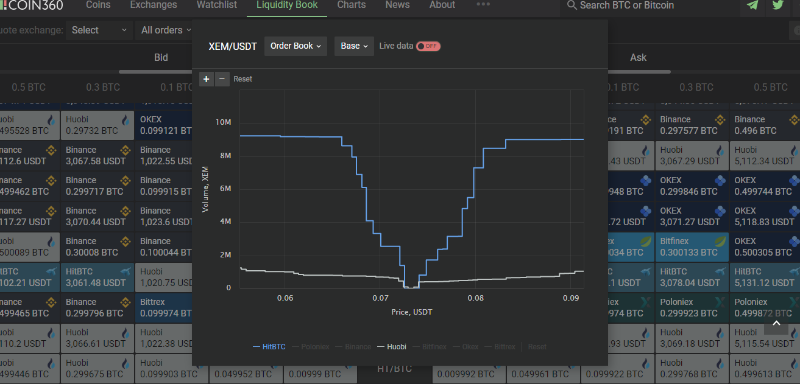Click the COIN360 logo
The image size is (800, 384).
tap(32, 5)
